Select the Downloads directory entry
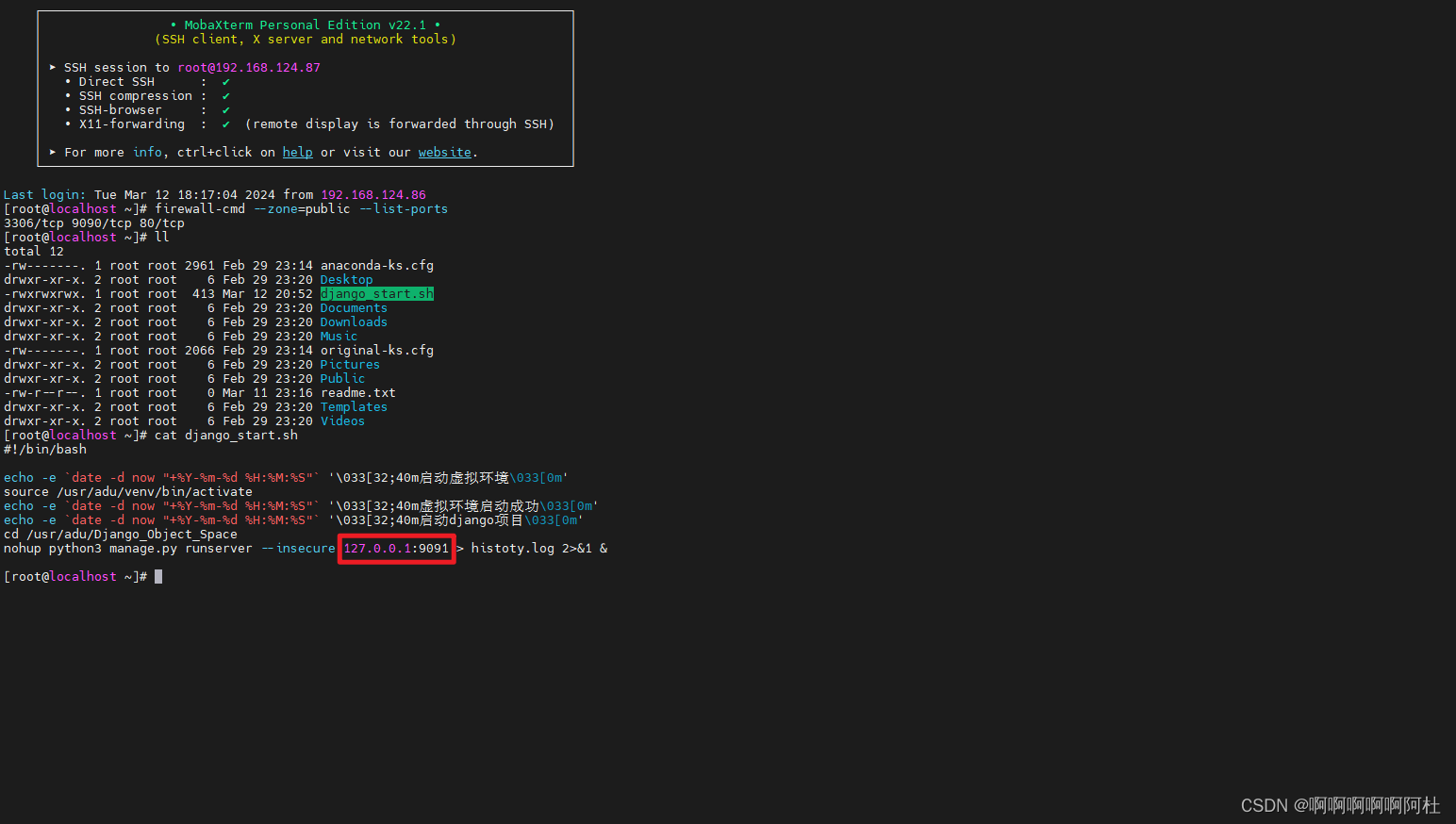 coord(354,321)
